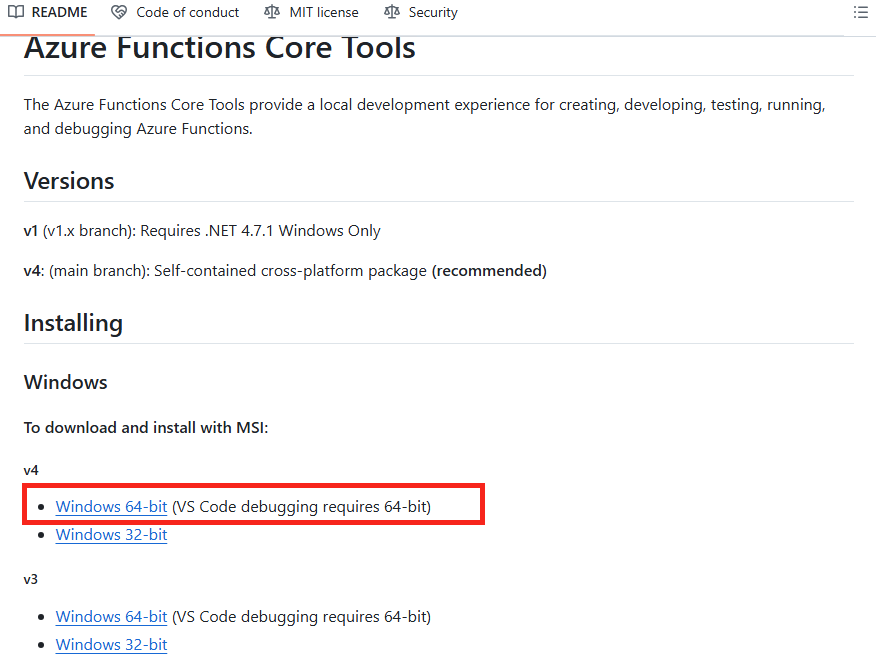Switch to the README tab
This screenshot has width=876, height=666.
tap(48, 12)
